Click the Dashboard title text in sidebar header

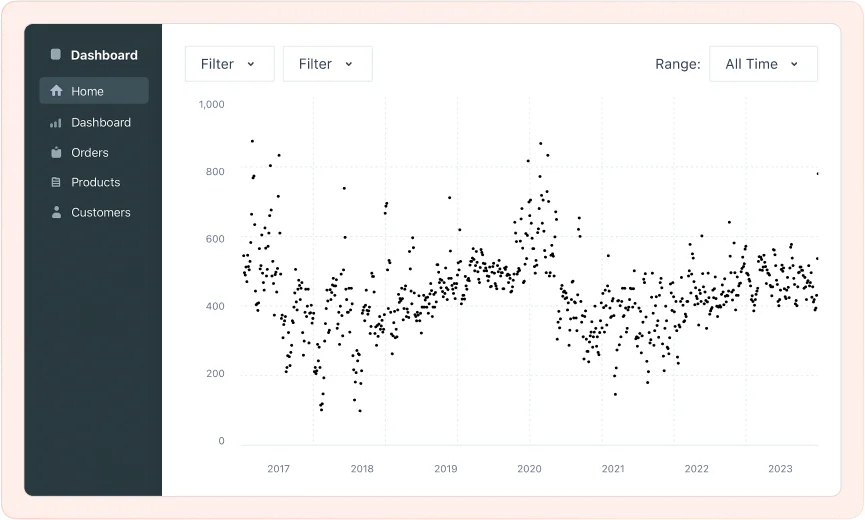point(104,55)
